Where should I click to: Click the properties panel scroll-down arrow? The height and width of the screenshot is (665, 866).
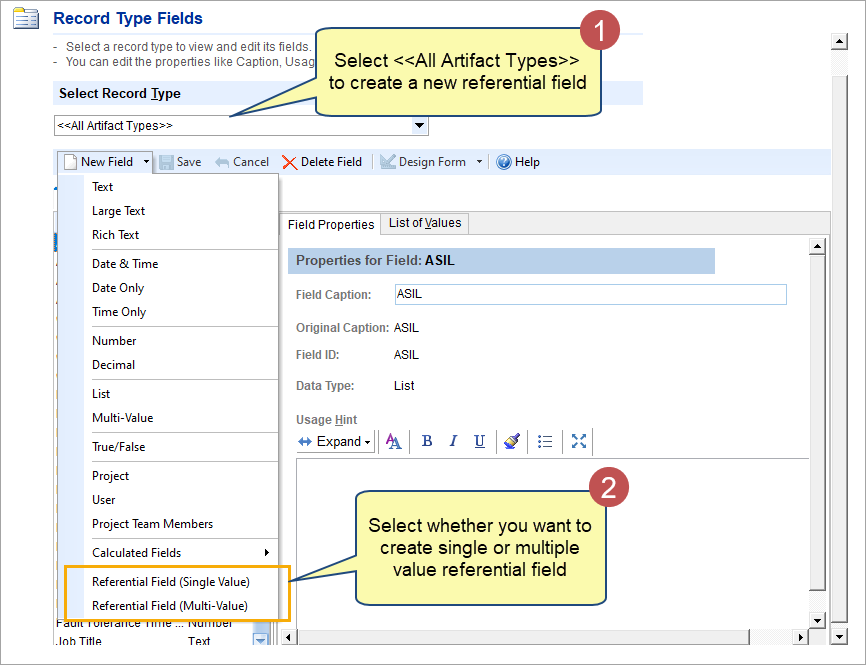tap(817, 620)
